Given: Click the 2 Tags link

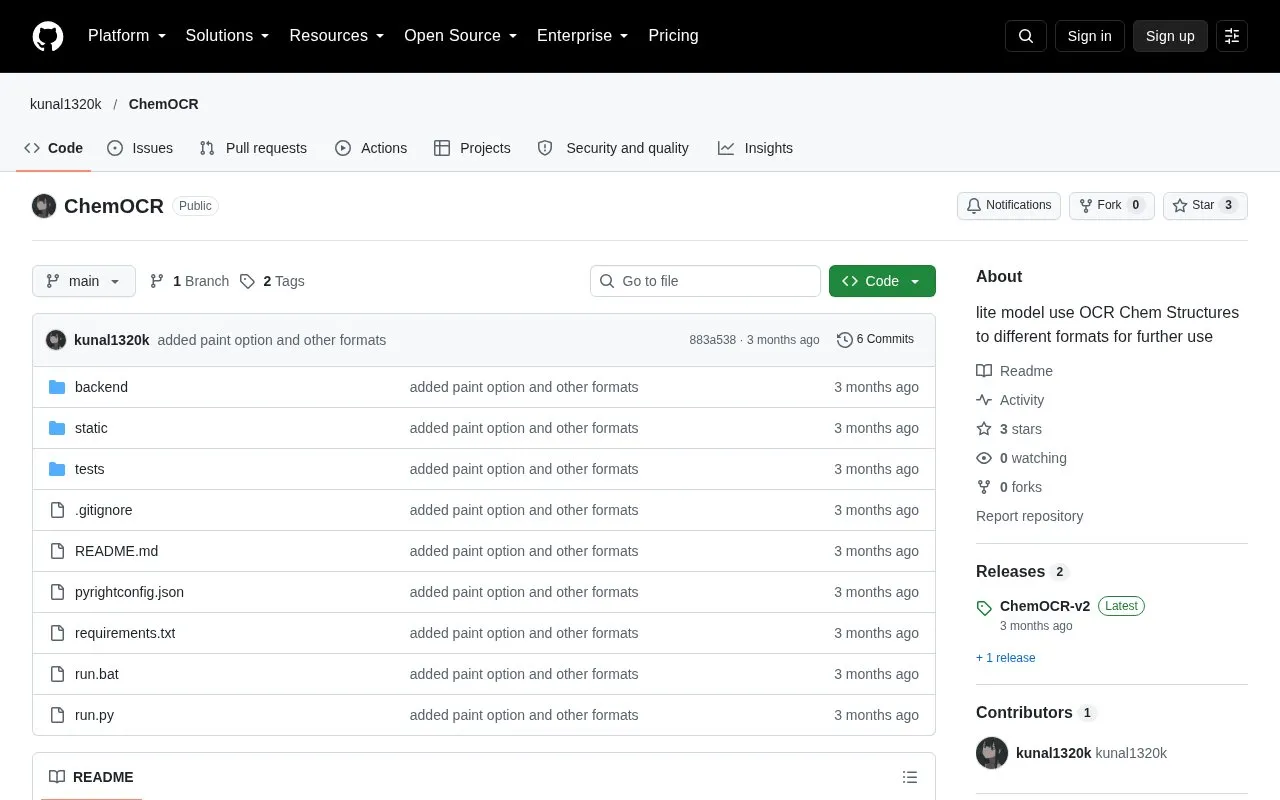Looking at the screenshot, I should point(272,281).
